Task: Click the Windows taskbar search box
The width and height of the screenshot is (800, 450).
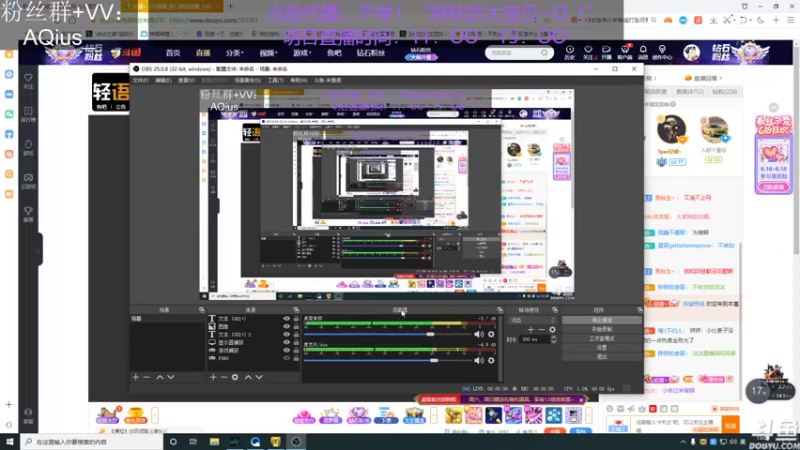Action: (x=92, y=442)
